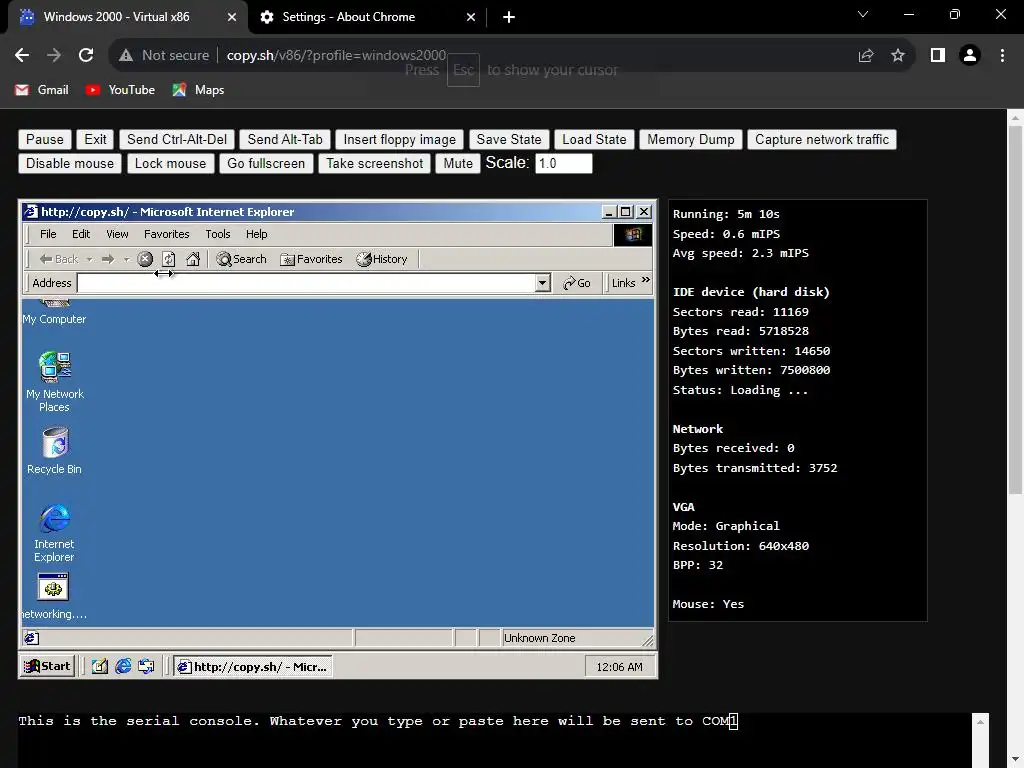Select Internet Explorer desktop icon
1024x768 pixels.
[54, 532]
